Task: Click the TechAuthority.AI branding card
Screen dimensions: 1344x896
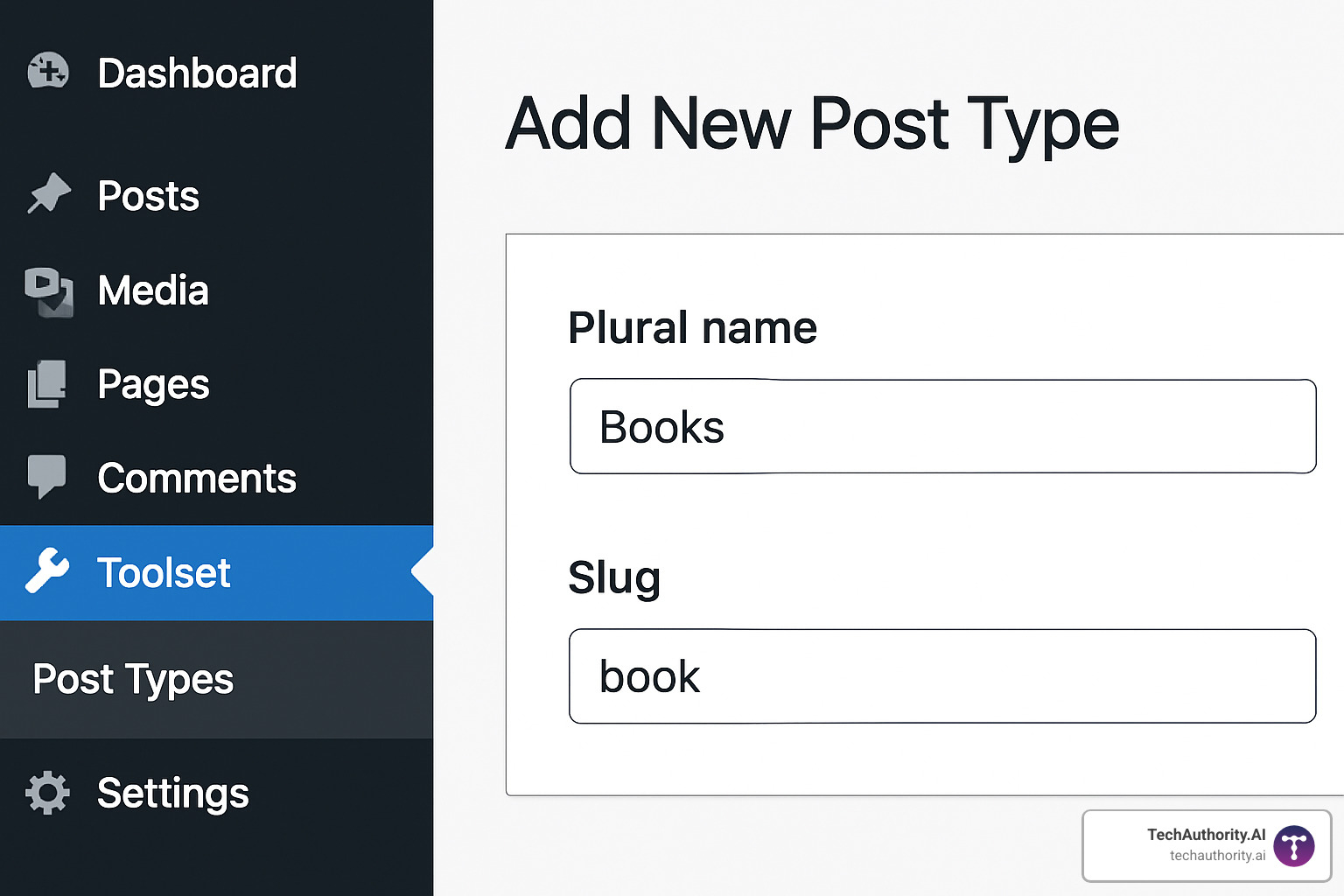Action: point(1207,845)
